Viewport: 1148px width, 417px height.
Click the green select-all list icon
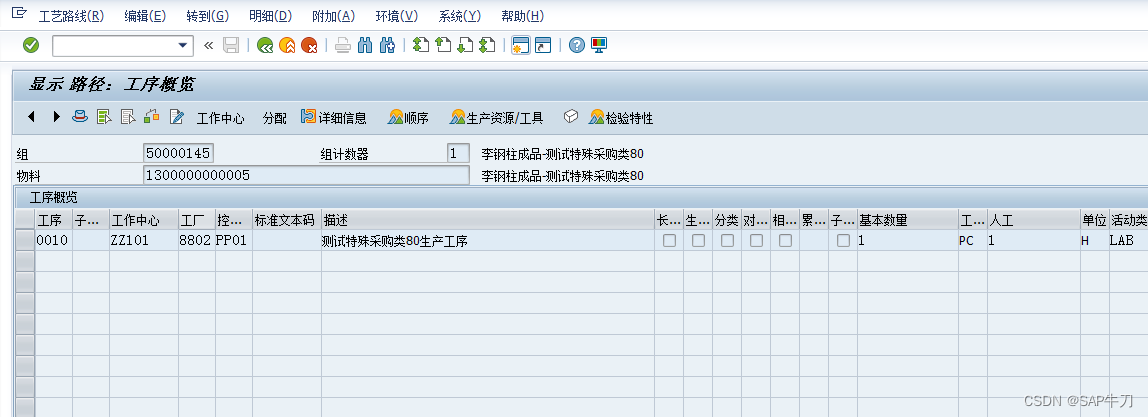point(104,116)
